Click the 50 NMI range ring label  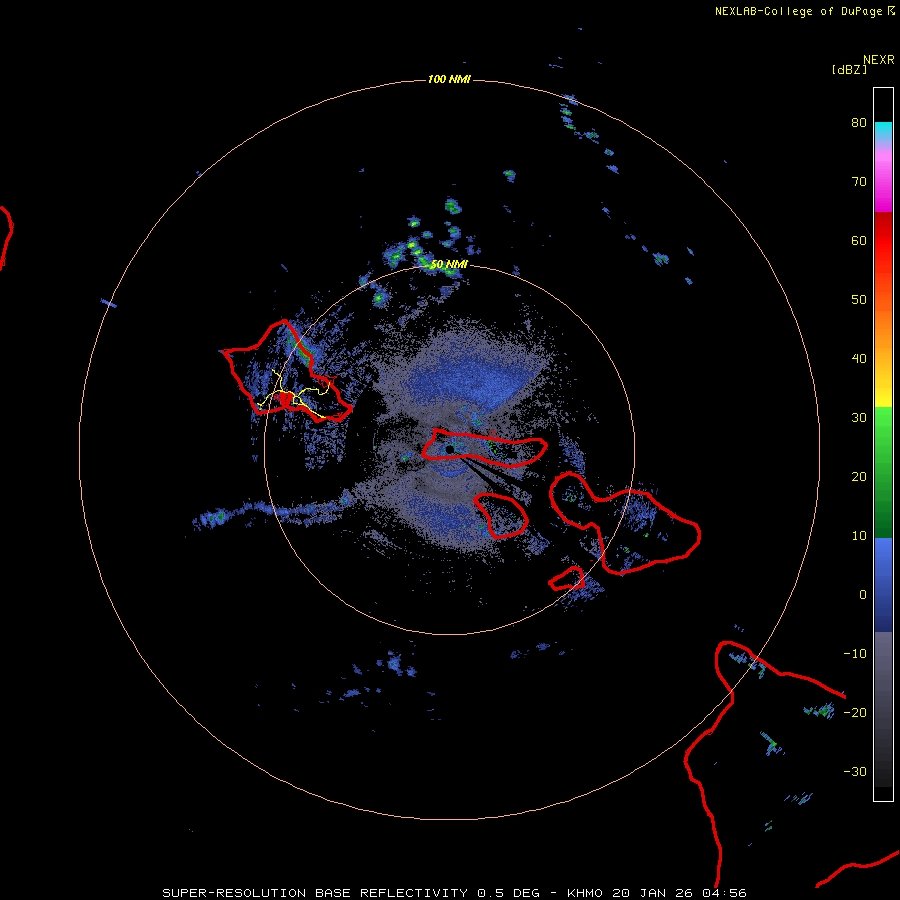click(449, 265)
